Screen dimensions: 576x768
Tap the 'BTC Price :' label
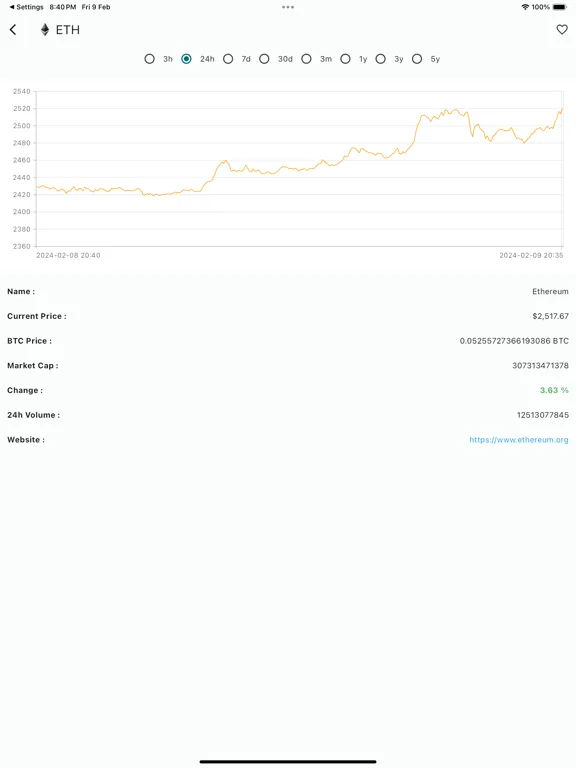[x=29, y=341]
